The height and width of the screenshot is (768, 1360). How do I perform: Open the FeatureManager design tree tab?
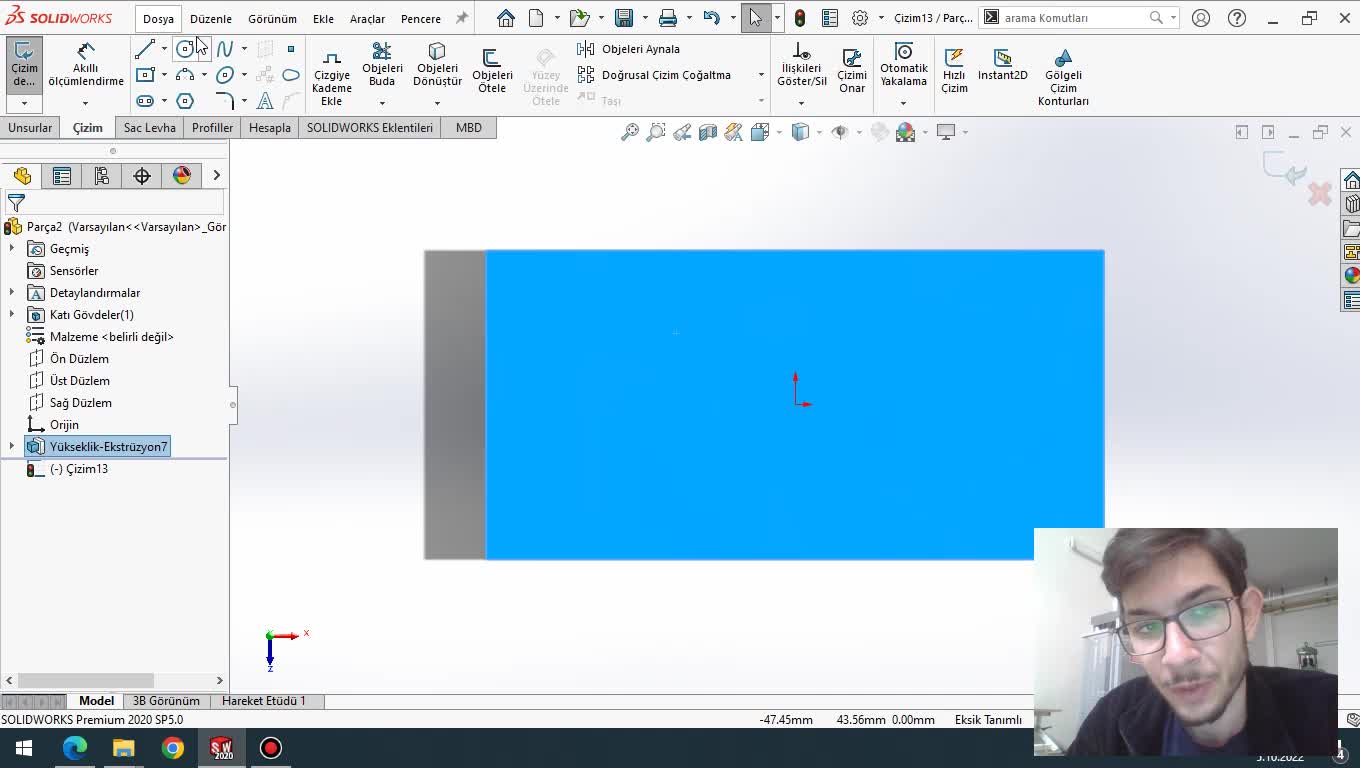(x=22, y=176)
